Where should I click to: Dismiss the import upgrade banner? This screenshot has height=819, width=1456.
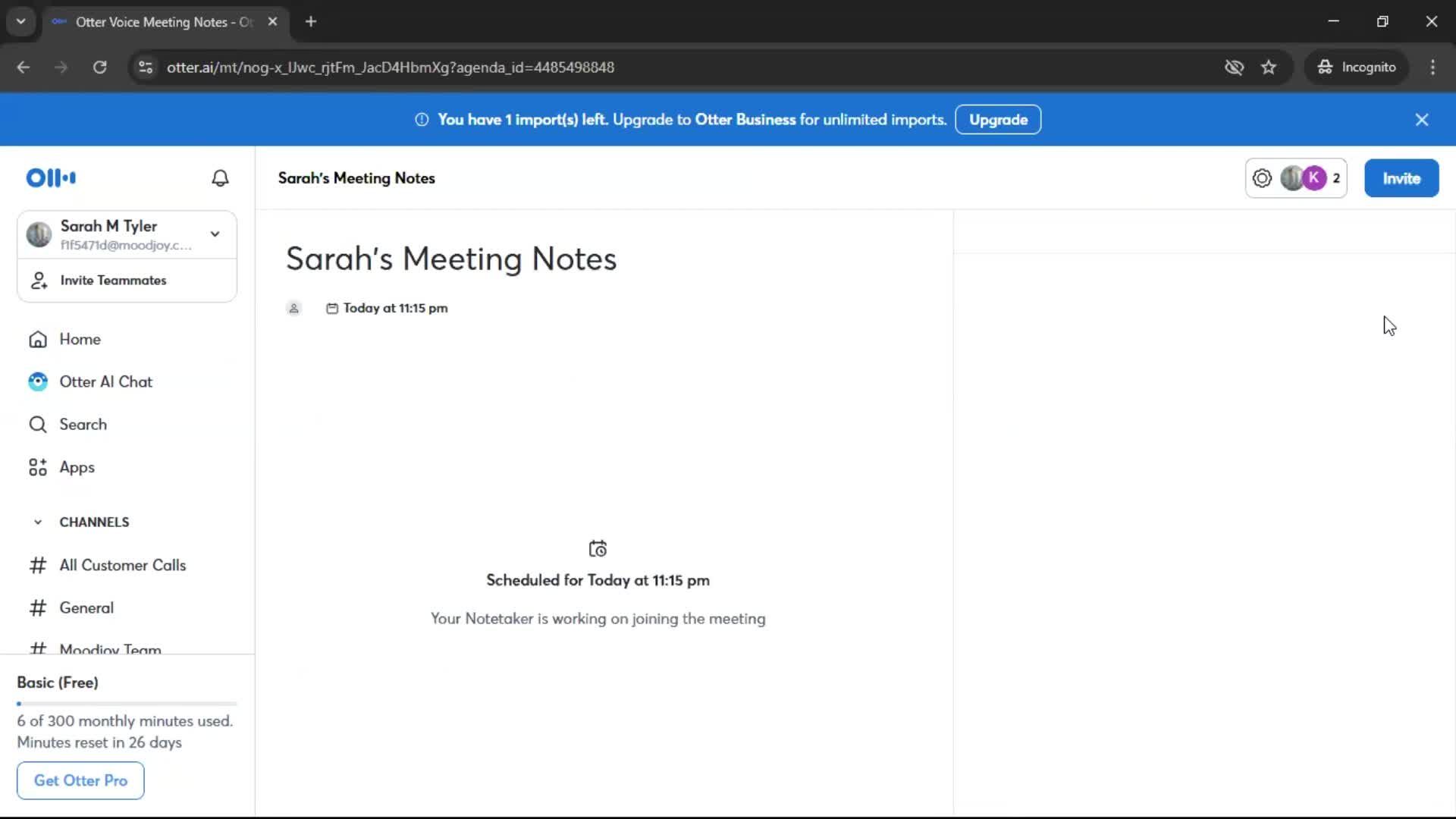pyautogui.click(x=1422, y=120)
